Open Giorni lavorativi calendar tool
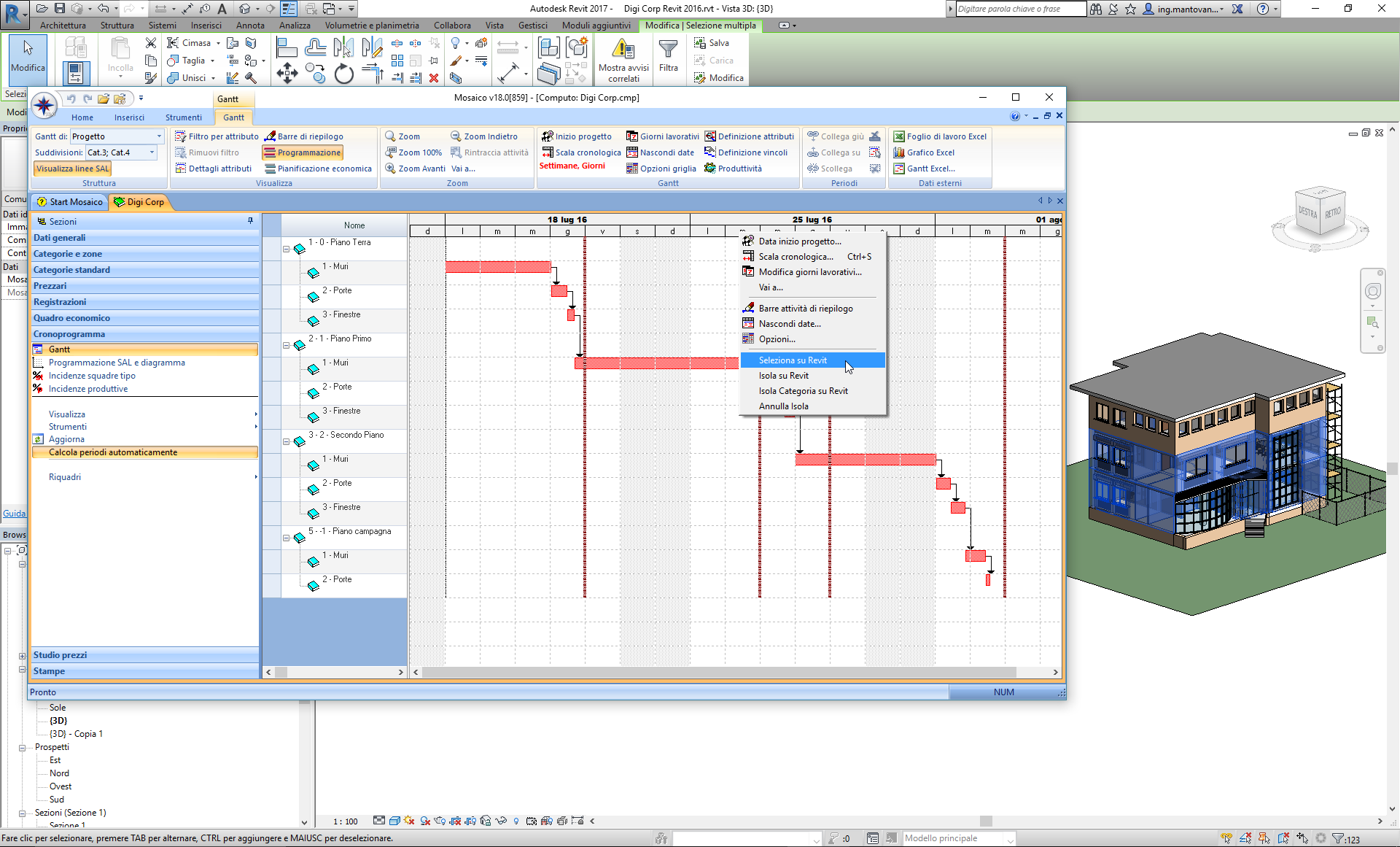Screen dimensions: 1400x847 662,136
